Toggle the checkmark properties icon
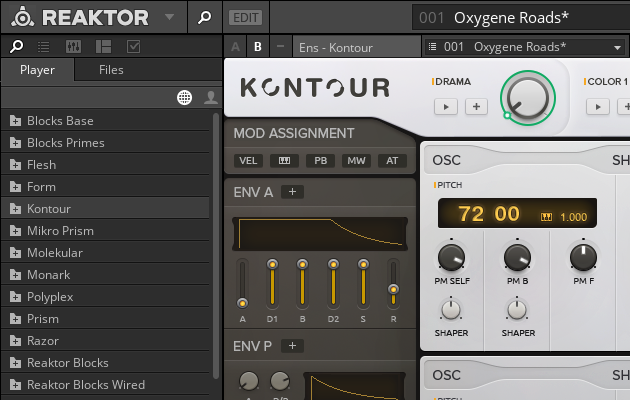The image size is (630, 400). [133, 47]
